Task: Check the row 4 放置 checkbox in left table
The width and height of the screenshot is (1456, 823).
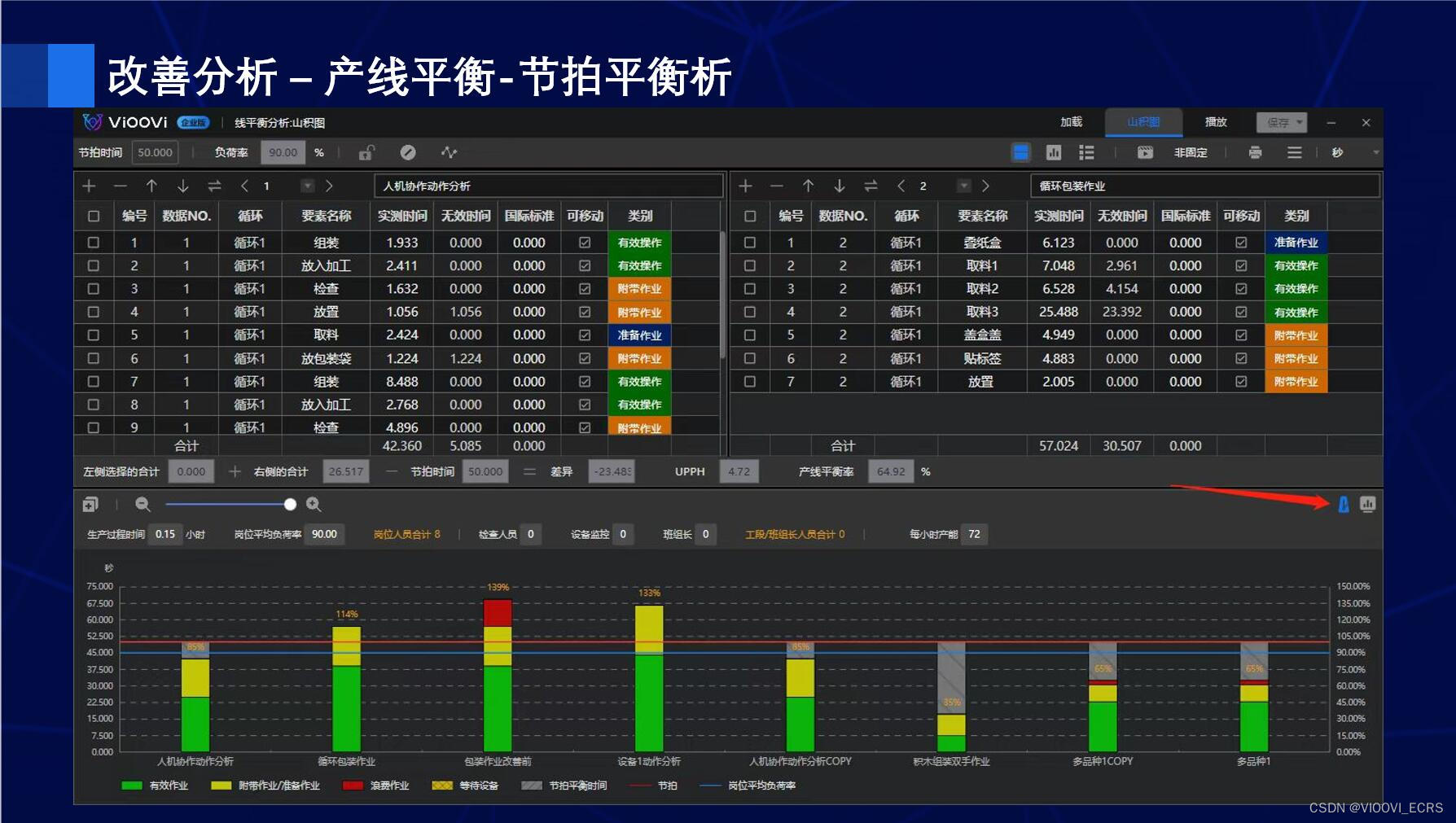Action: pyautogui.click(x=94, y=312)
